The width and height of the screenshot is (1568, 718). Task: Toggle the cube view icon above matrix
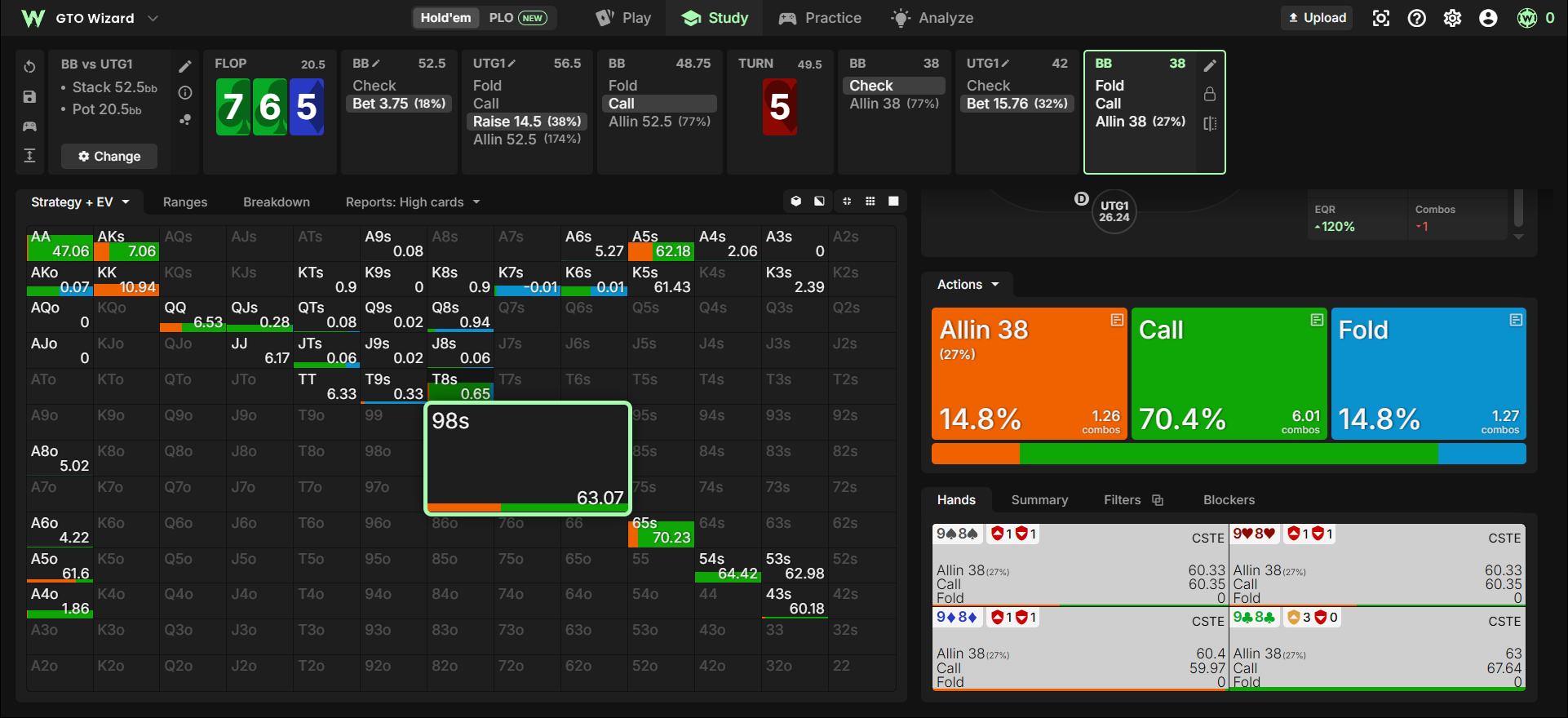(x=796, y=202)
